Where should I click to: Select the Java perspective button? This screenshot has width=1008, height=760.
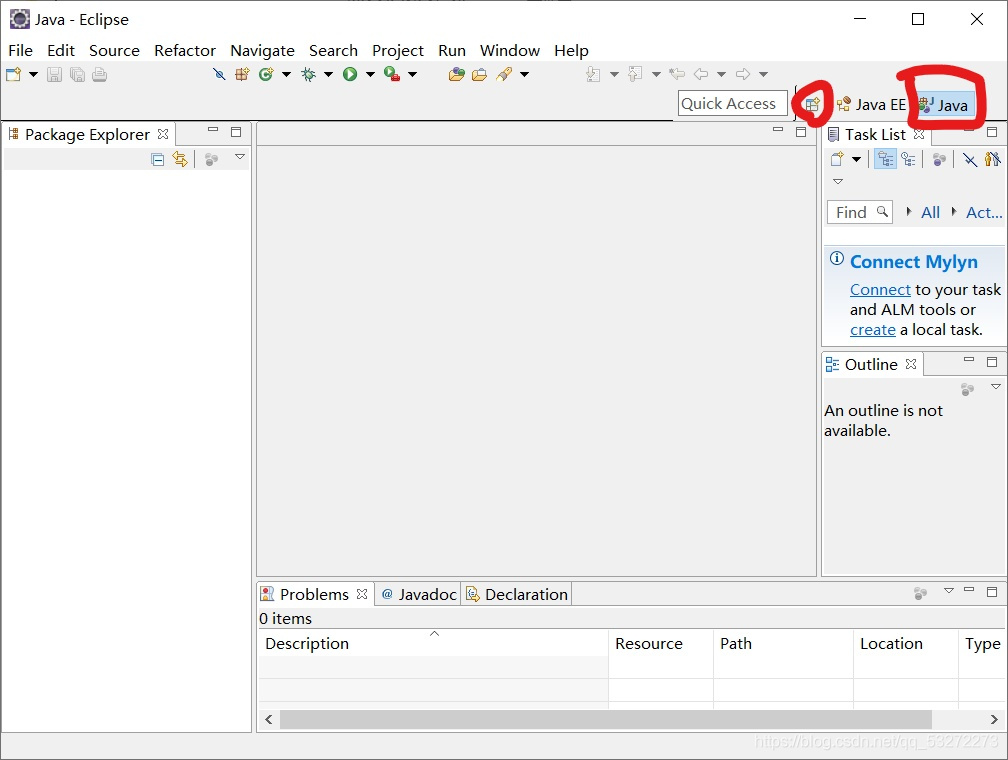[944, 104]
